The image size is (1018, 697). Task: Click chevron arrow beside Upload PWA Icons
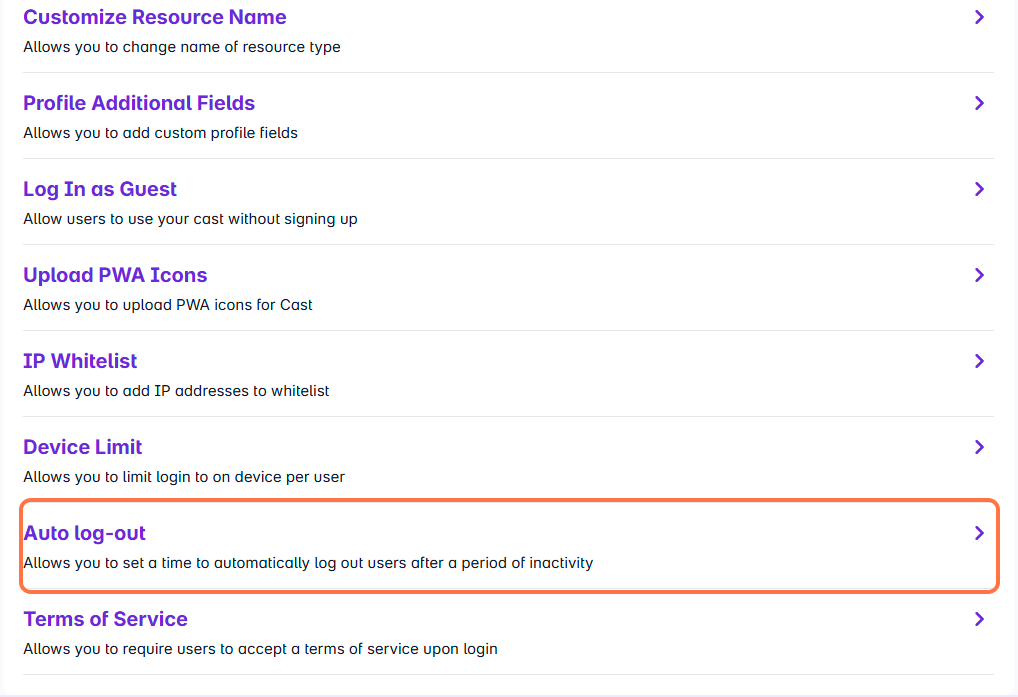pos(979,275)
